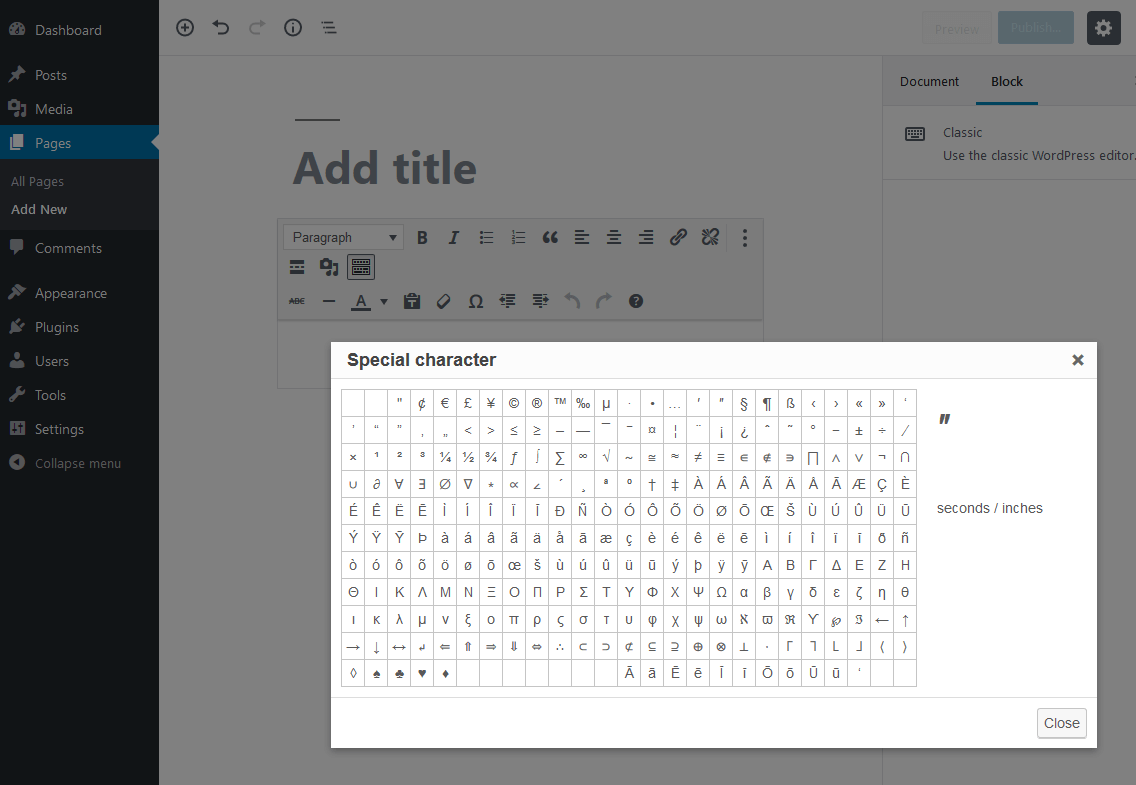Switch to the Block tab
This screenshot has height=785, width=1136.
pyautogui.click(x=1007, y=82)
